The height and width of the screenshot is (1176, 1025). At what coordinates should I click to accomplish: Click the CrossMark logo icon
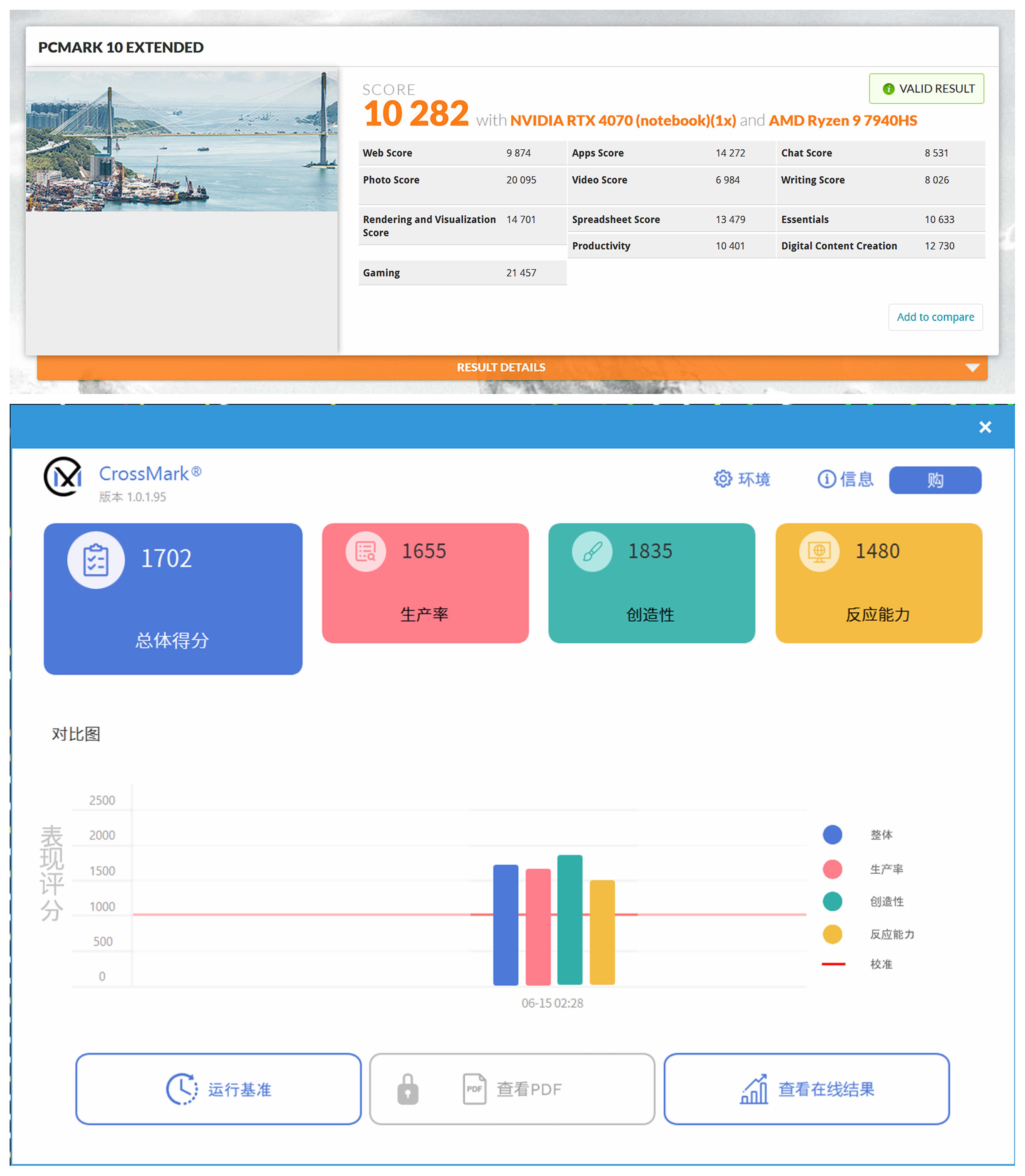tap(63, 477)
